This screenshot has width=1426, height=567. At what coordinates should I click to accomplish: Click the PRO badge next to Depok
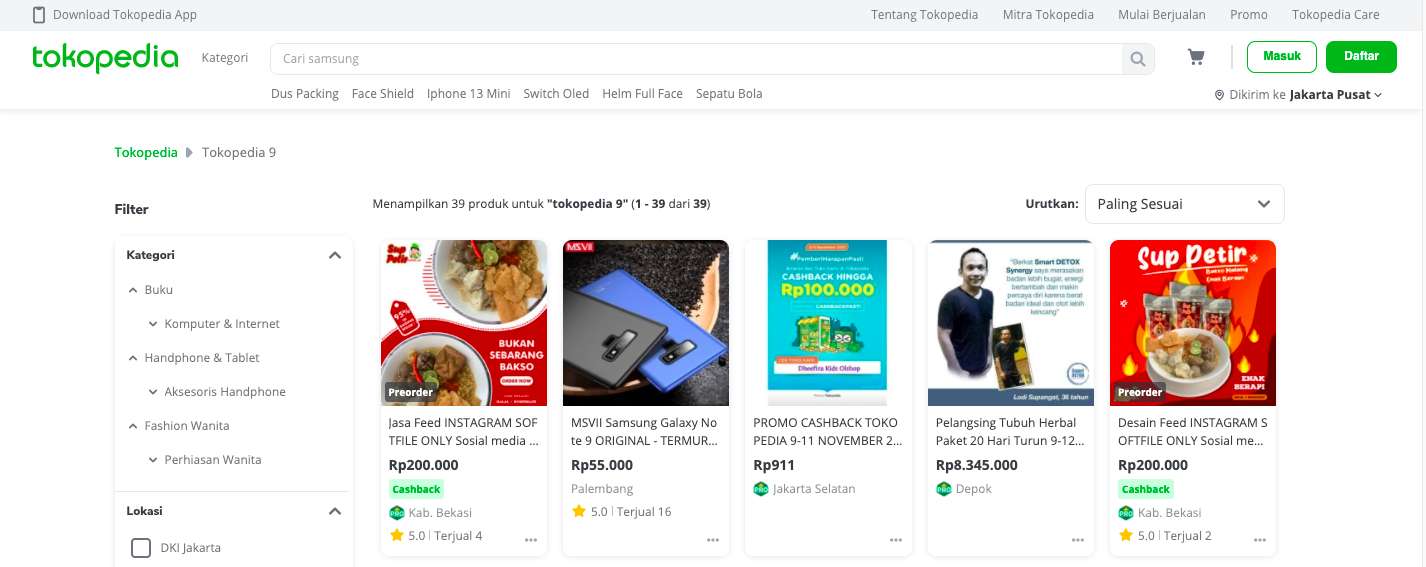943,489
